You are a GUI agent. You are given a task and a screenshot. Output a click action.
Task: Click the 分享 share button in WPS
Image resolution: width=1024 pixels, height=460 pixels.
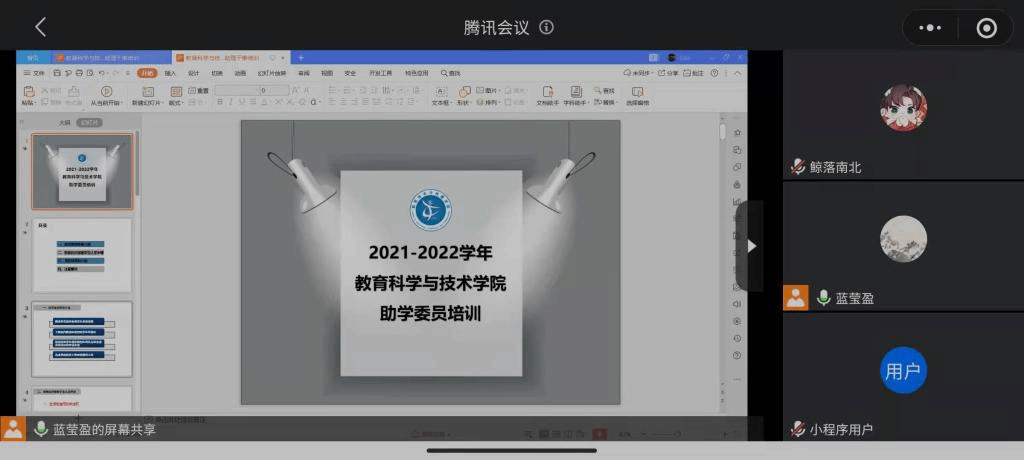(x=668, y=73)
